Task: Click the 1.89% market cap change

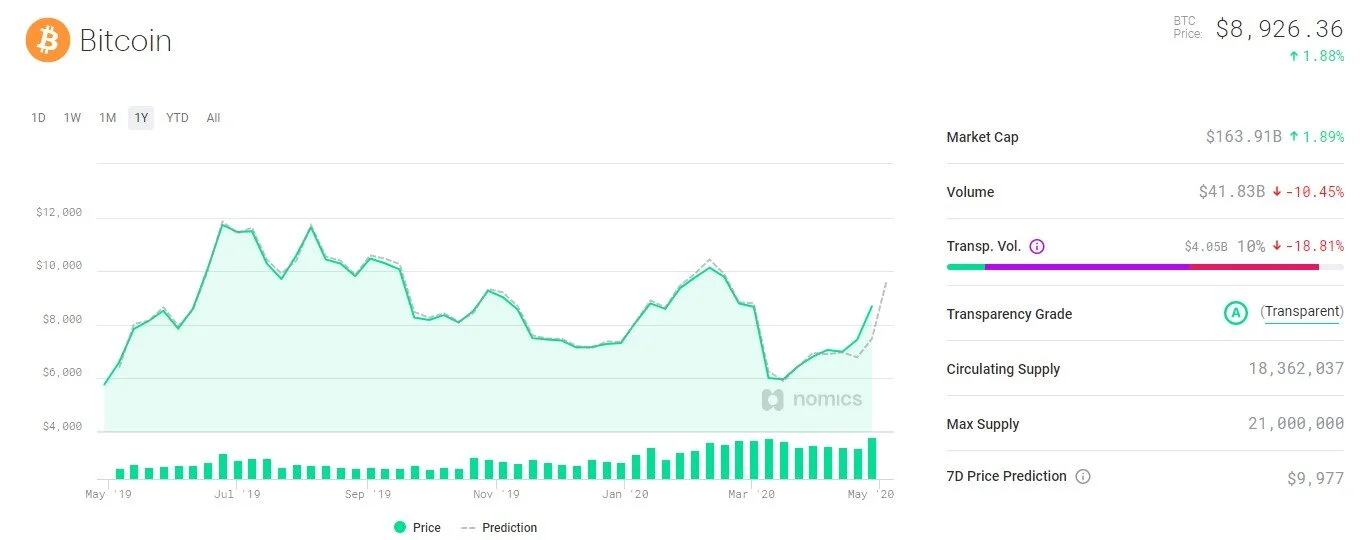Action: coord(1317,137)
